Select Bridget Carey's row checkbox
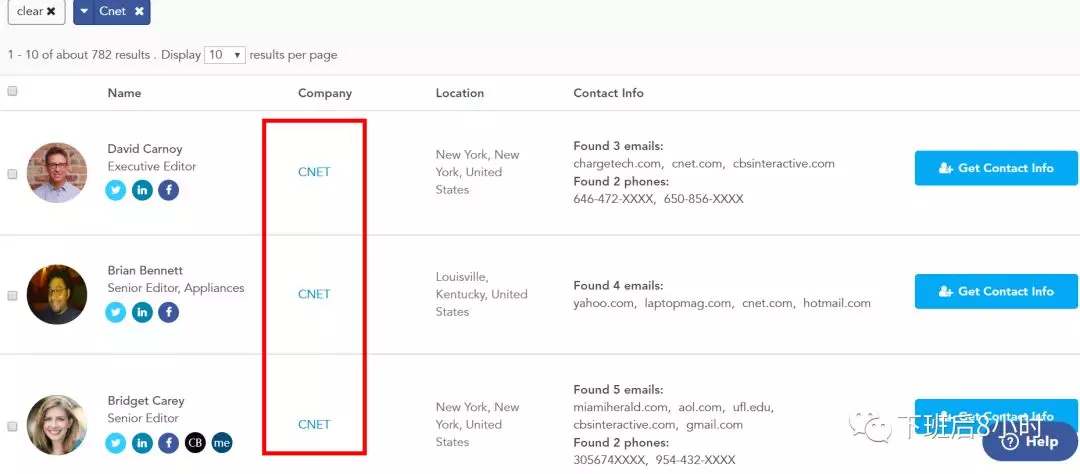1080x474 pixels. 13,426
